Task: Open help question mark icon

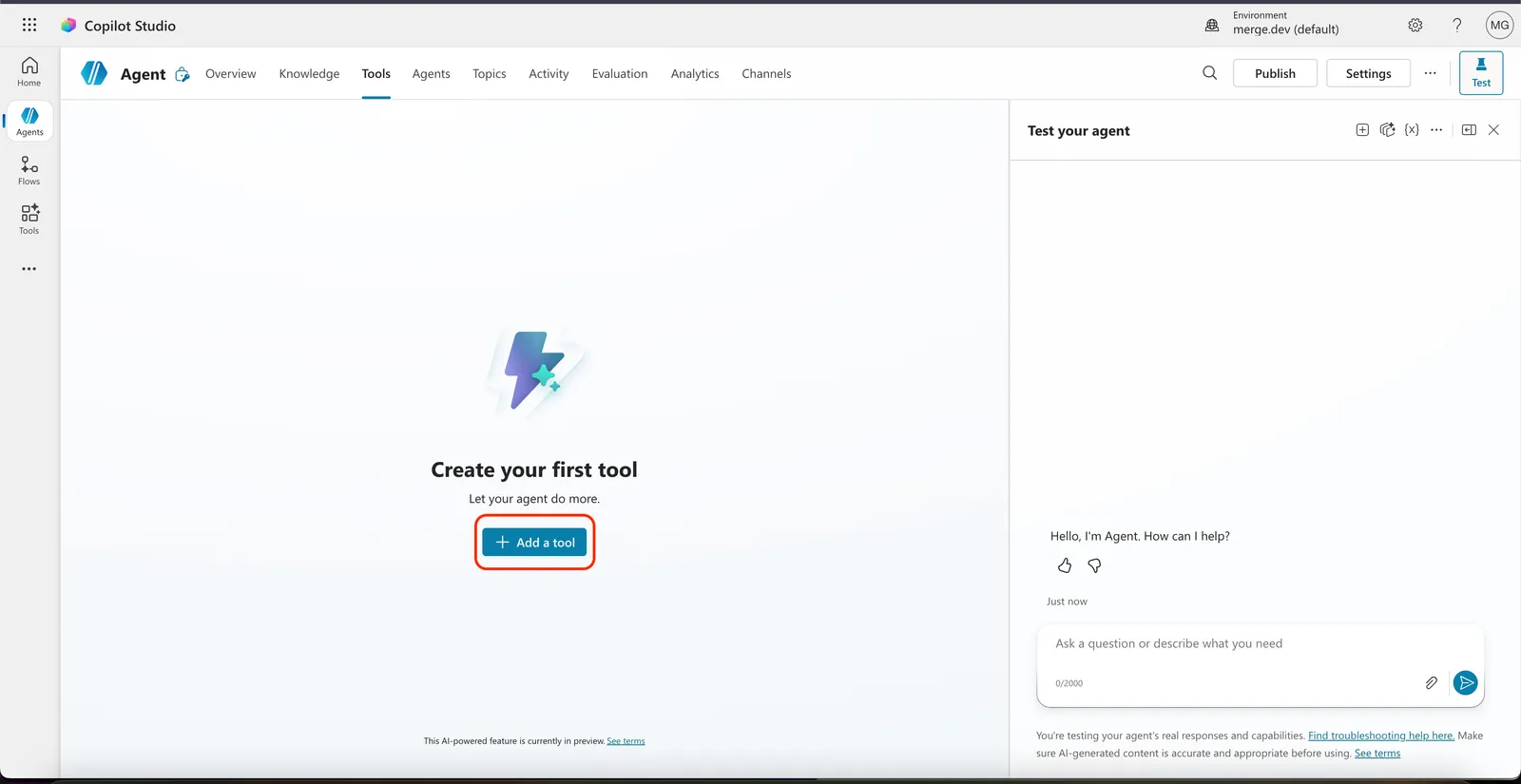Action: [x=1457, y=26]
